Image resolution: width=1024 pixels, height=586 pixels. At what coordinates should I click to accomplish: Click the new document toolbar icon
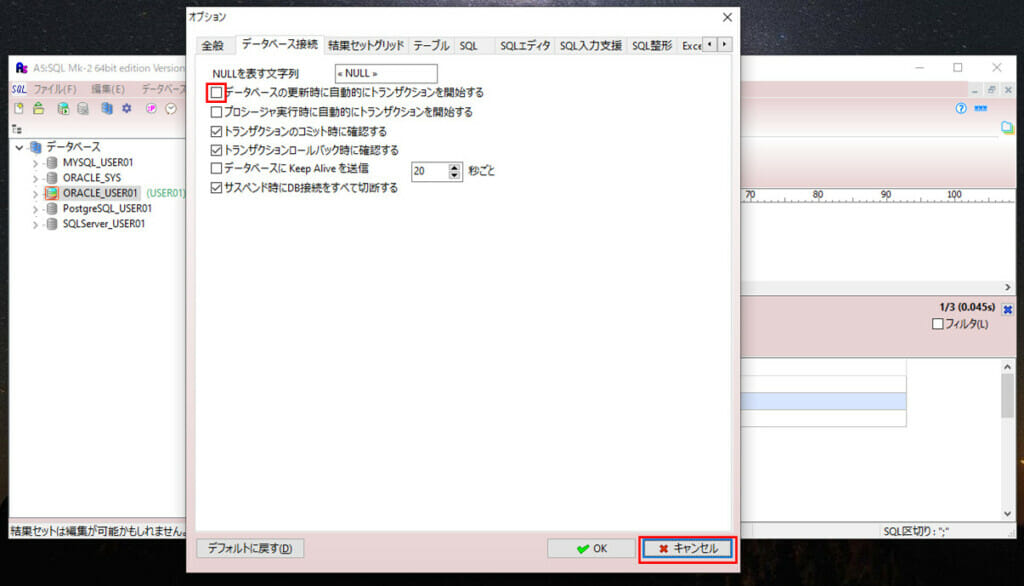click(x=18, y=108)
